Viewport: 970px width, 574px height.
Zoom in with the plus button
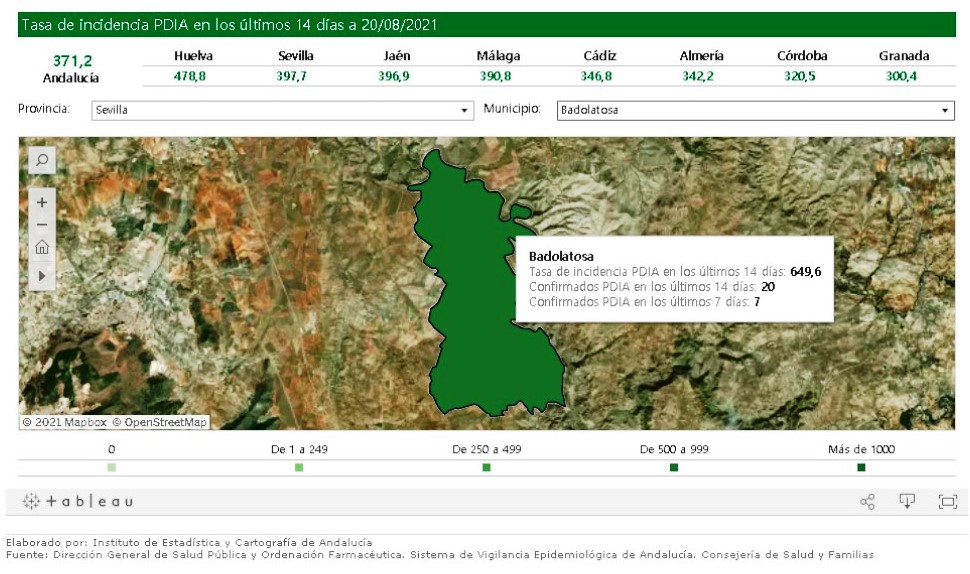coord(42,202)
